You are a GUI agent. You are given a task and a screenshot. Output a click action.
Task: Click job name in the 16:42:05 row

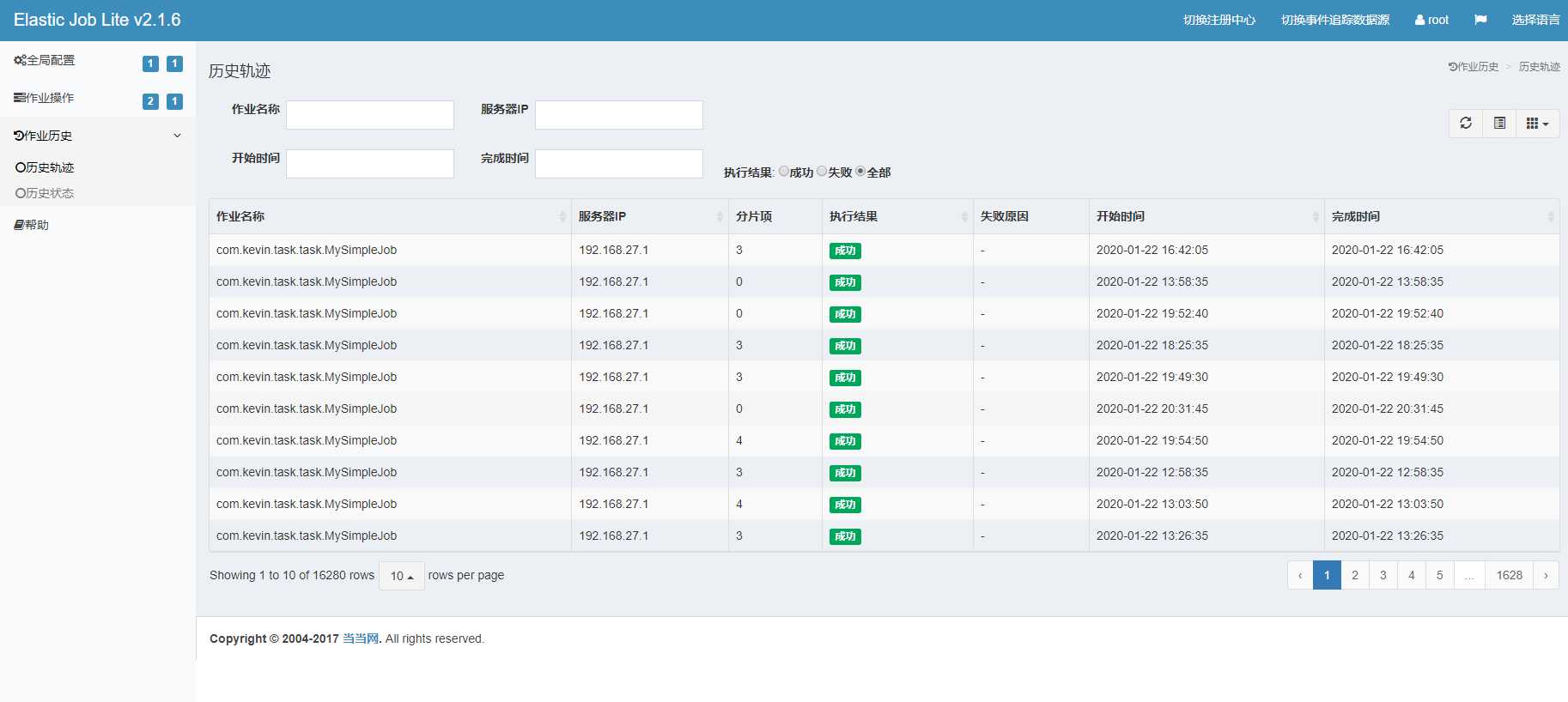pos(307,250)
